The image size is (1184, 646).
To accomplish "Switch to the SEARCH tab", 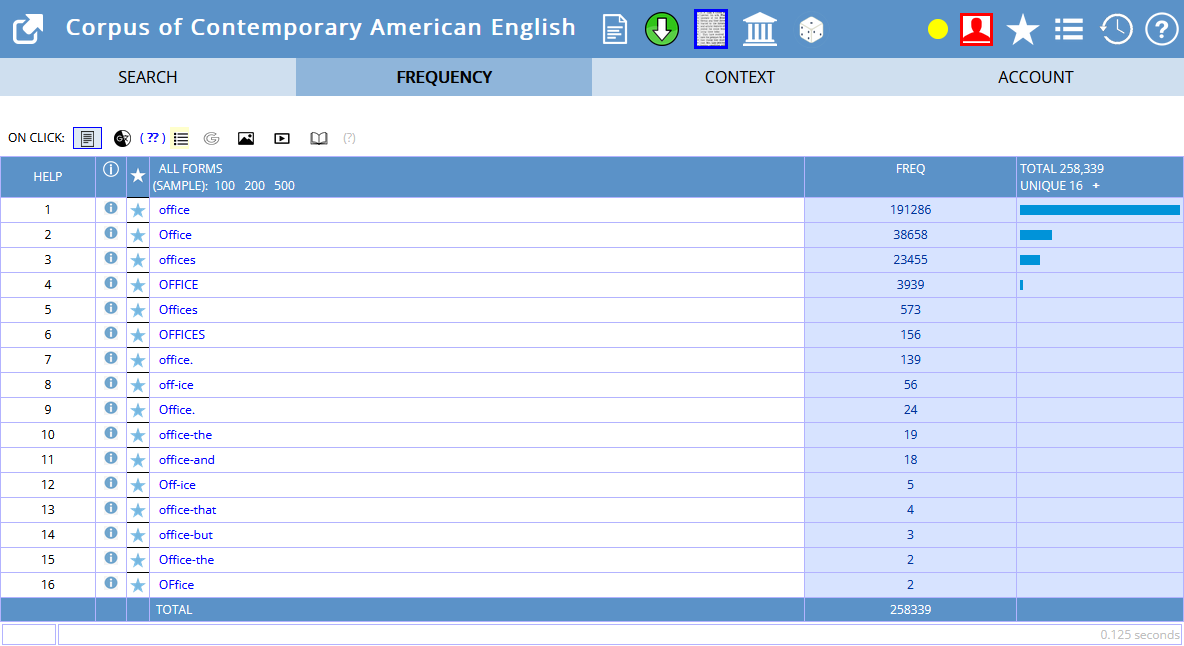I will tap(148, 77).
